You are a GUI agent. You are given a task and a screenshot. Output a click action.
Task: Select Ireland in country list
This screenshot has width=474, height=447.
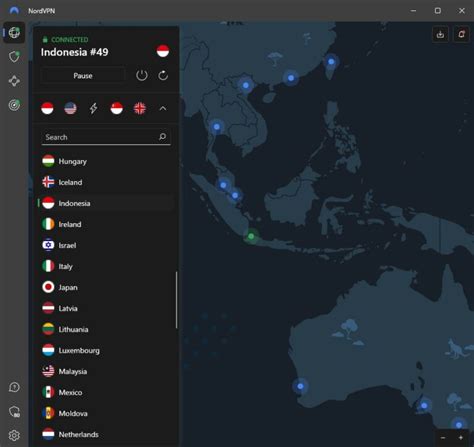[106, 224]
